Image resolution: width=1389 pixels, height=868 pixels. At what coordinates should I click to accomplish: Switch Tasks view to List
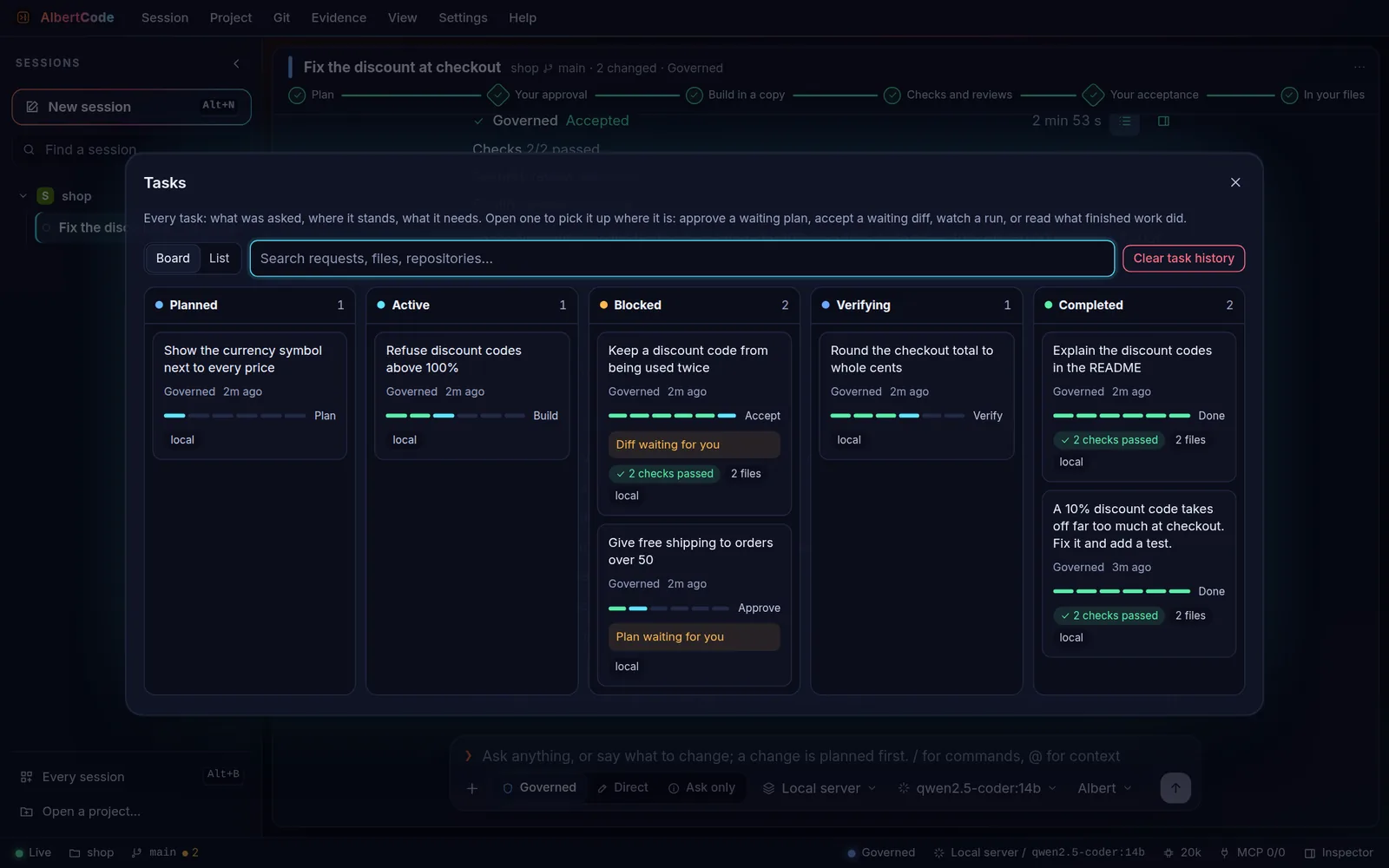[220, 259]
